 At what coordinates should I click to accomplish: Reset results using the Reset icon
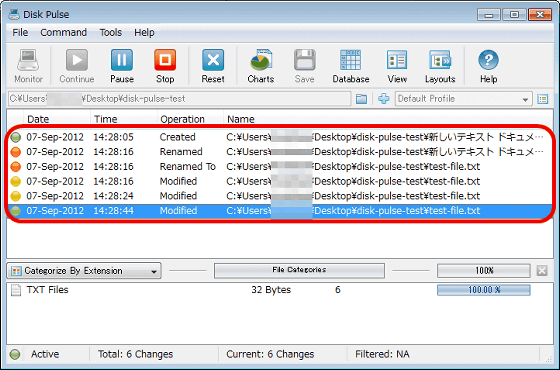pos(213,60)
